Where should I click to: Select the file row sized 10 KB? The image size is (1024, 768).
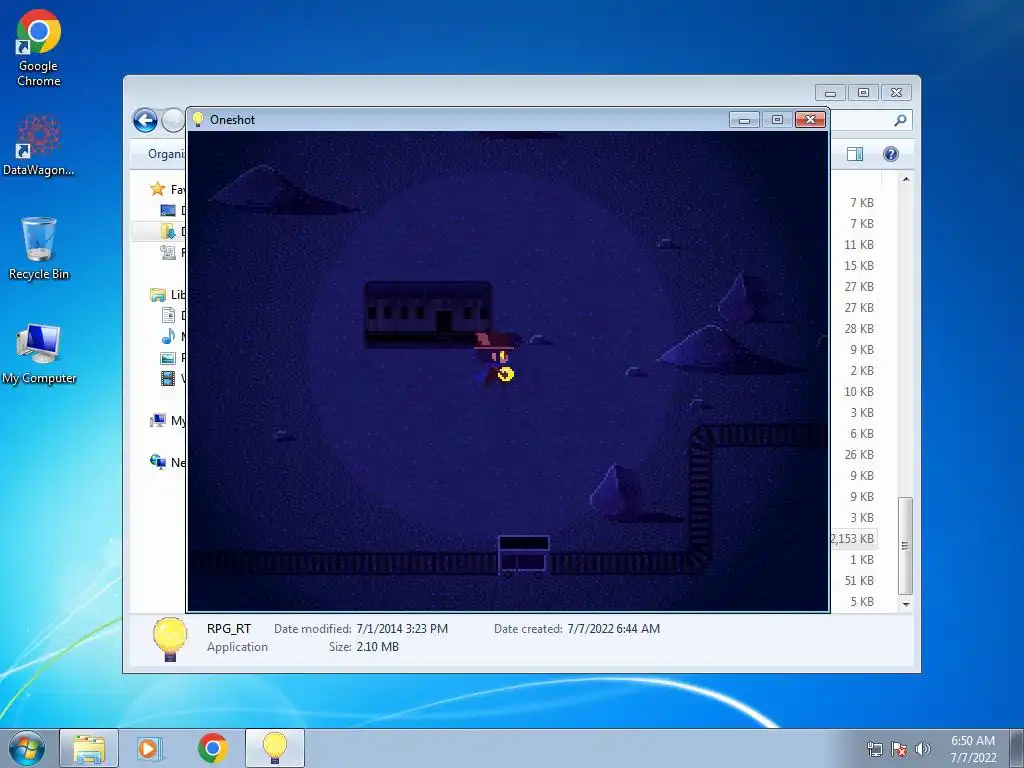pos(858,392)
